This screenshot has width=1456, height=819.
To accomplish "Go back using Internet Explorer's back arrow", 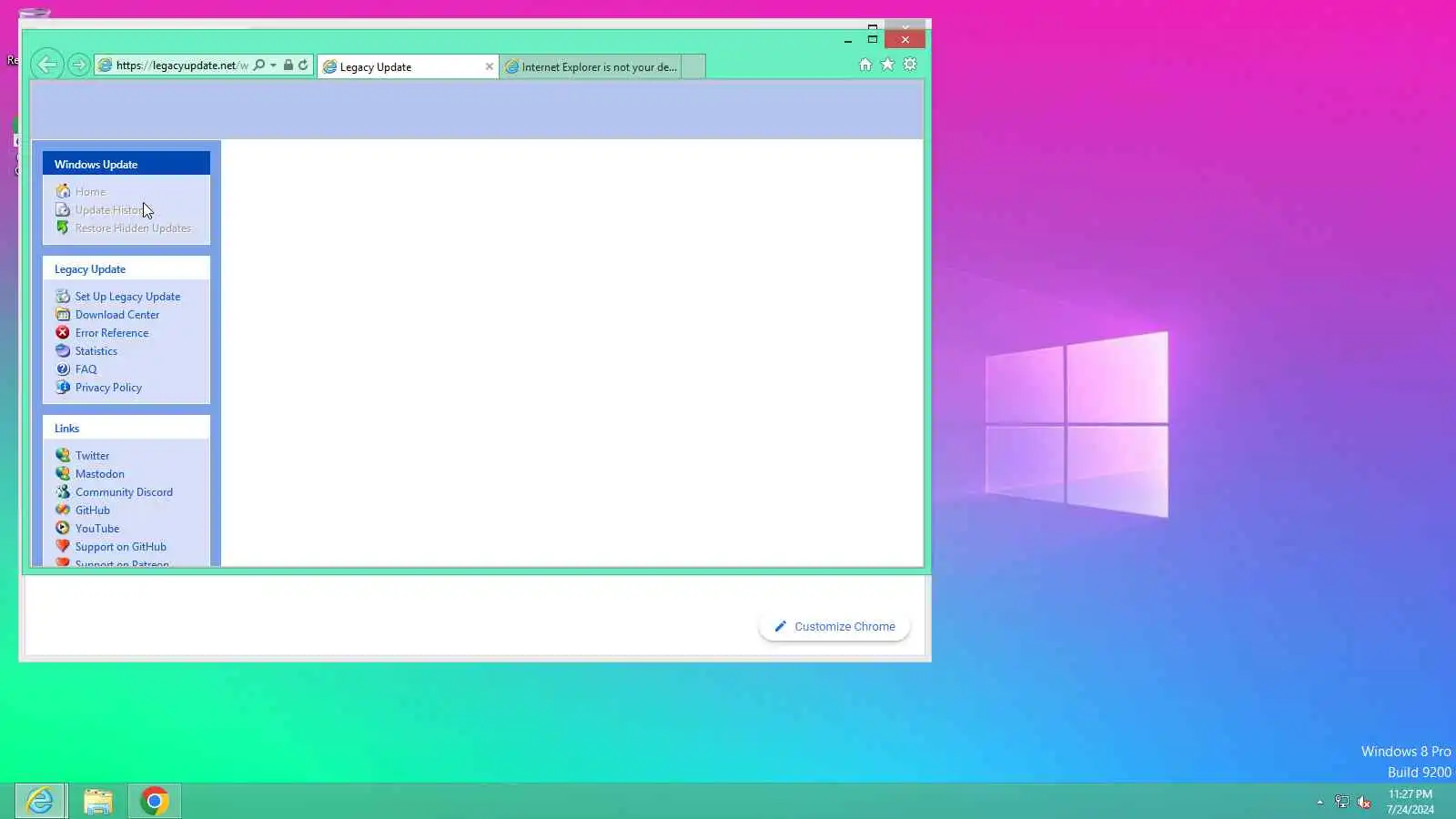I will point(47,65).
